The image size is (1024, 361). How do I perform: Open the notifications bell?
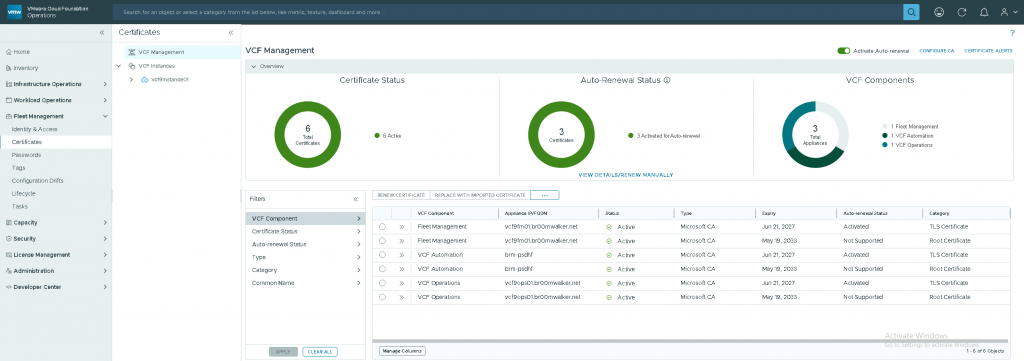[x=984, y=12]
